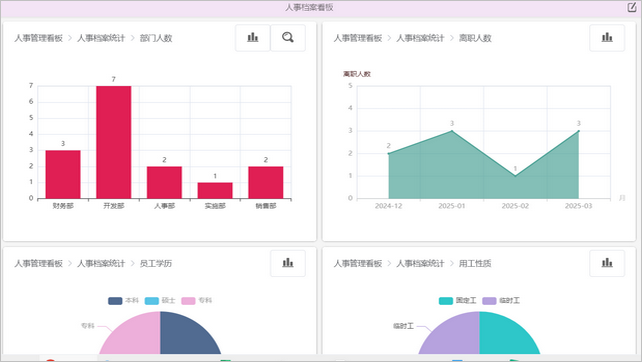
Task: Click the search magnifier icon in 部门人数 panel
Action: pyautogui.click(x=288, y=38)
